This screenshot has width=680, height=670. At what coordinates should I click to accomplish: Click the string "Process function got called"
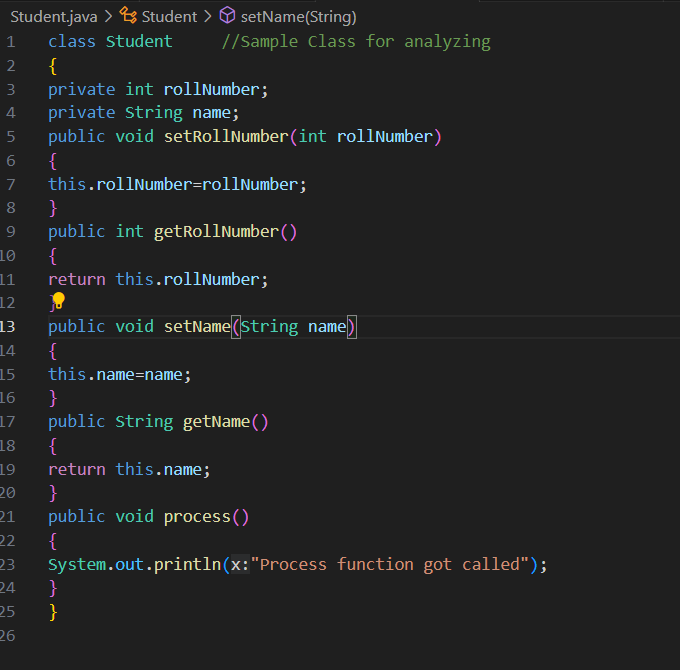389,564
